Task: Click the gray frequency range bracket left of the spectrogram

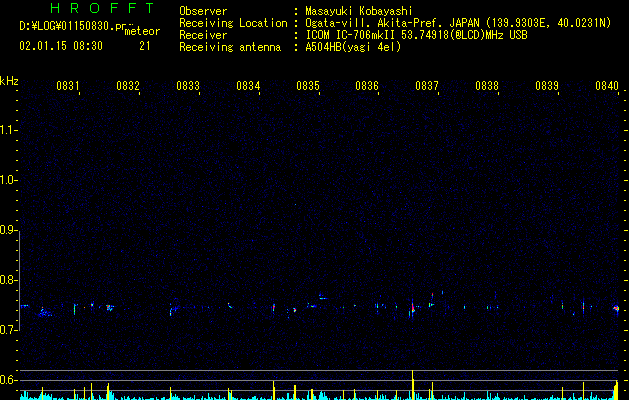Action: [20, 280]
